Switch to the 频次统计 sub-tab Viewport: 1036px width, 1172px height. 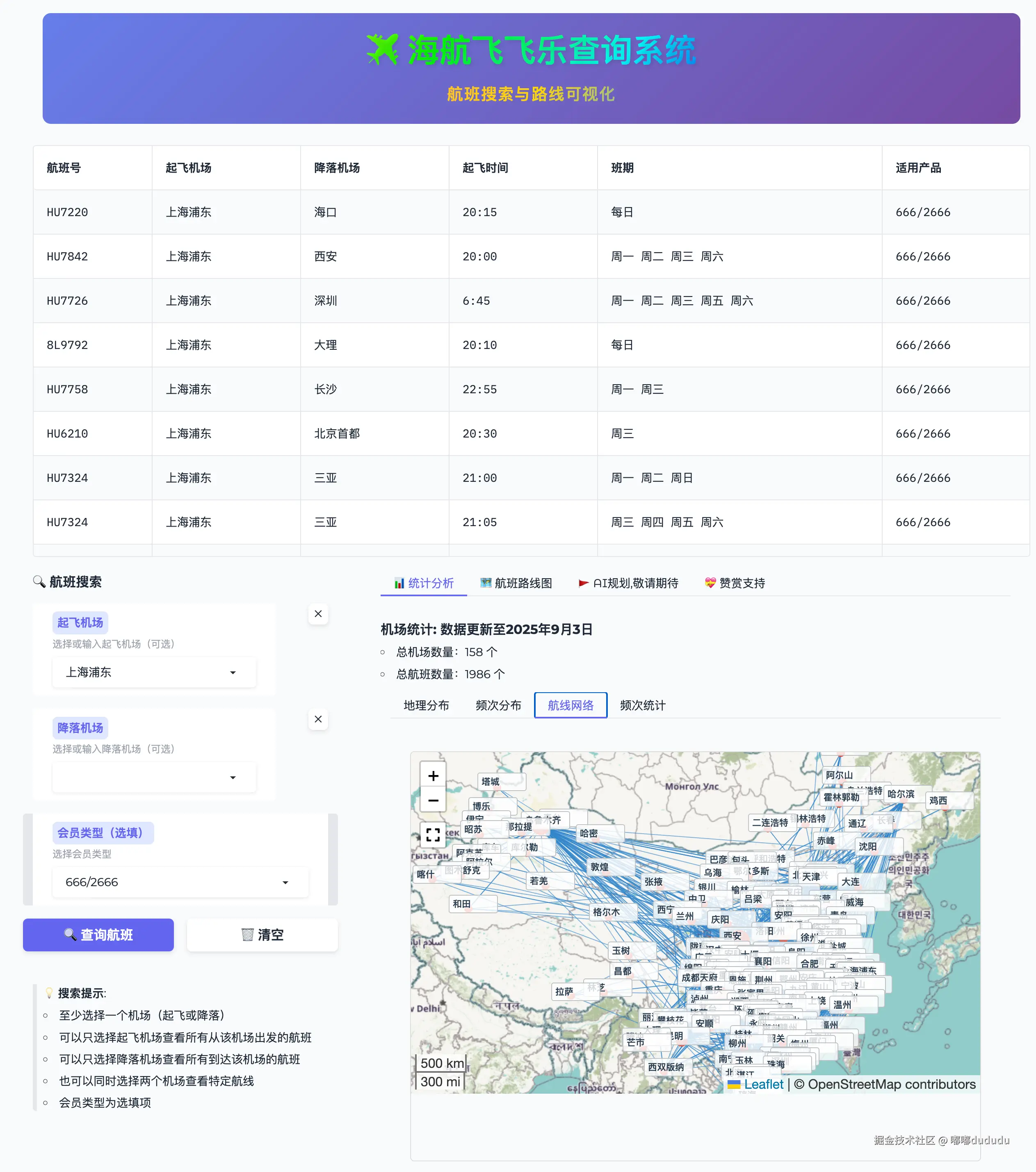[x=643, y=705]
